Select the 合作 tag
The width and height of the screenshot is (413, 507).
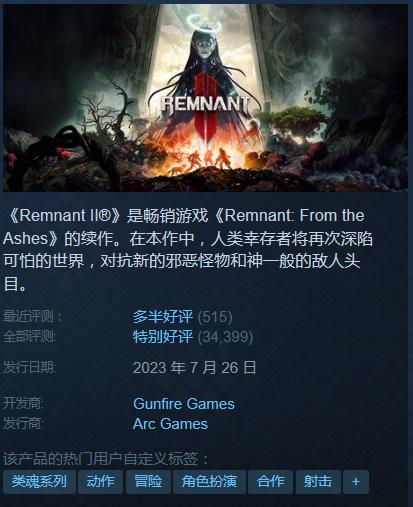click(270, 482)
